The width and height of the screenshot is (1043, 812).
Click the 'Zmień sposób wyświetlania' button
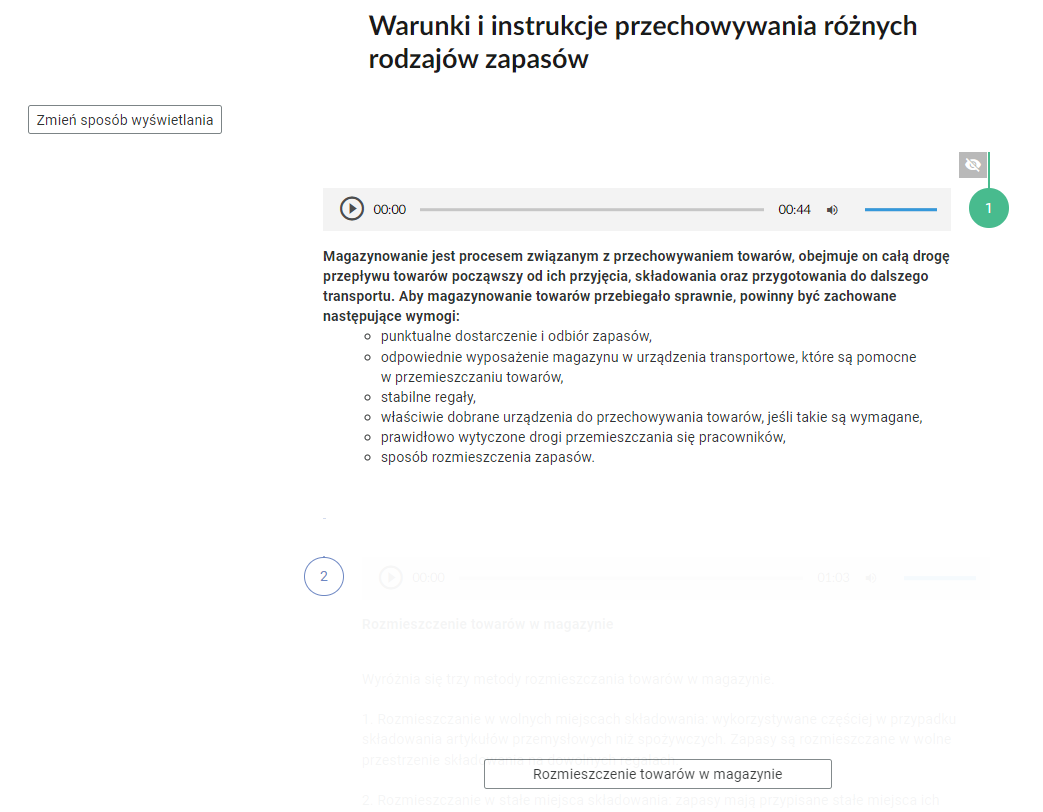pyautogui.click(x=125, y=120)
